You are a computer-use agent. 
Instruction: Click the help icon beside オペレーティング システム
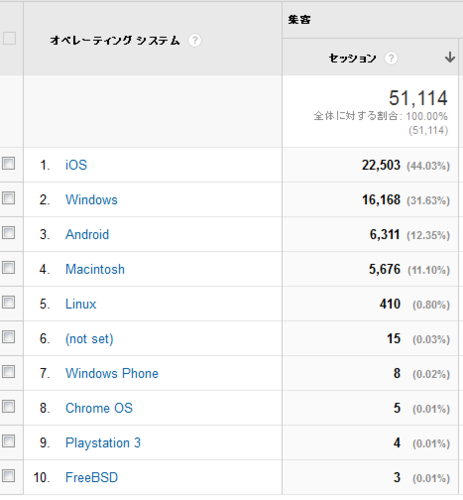click(195, 41)
